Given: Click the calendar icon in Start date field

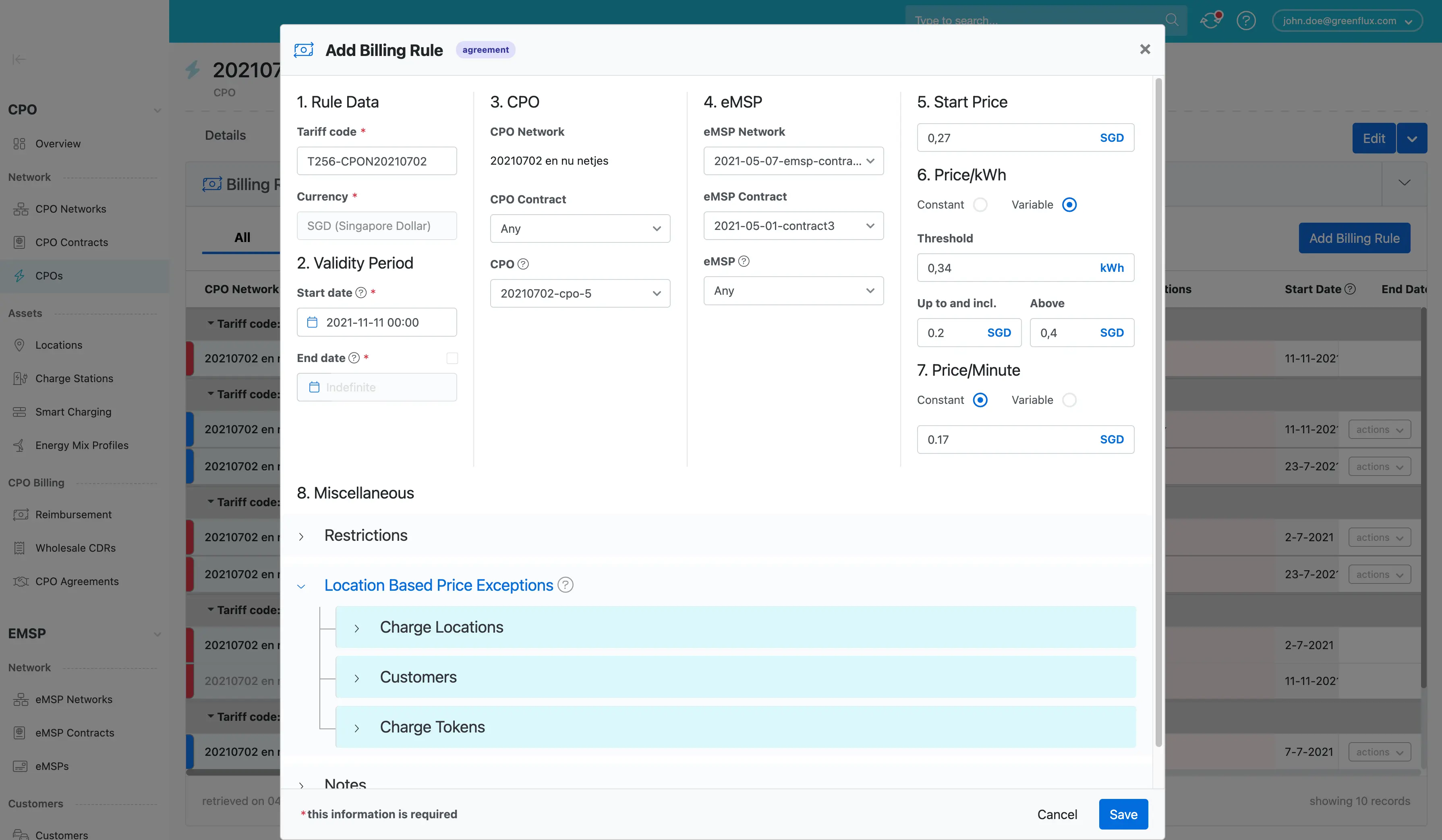Looking at the screenshot, I should 312,322.
